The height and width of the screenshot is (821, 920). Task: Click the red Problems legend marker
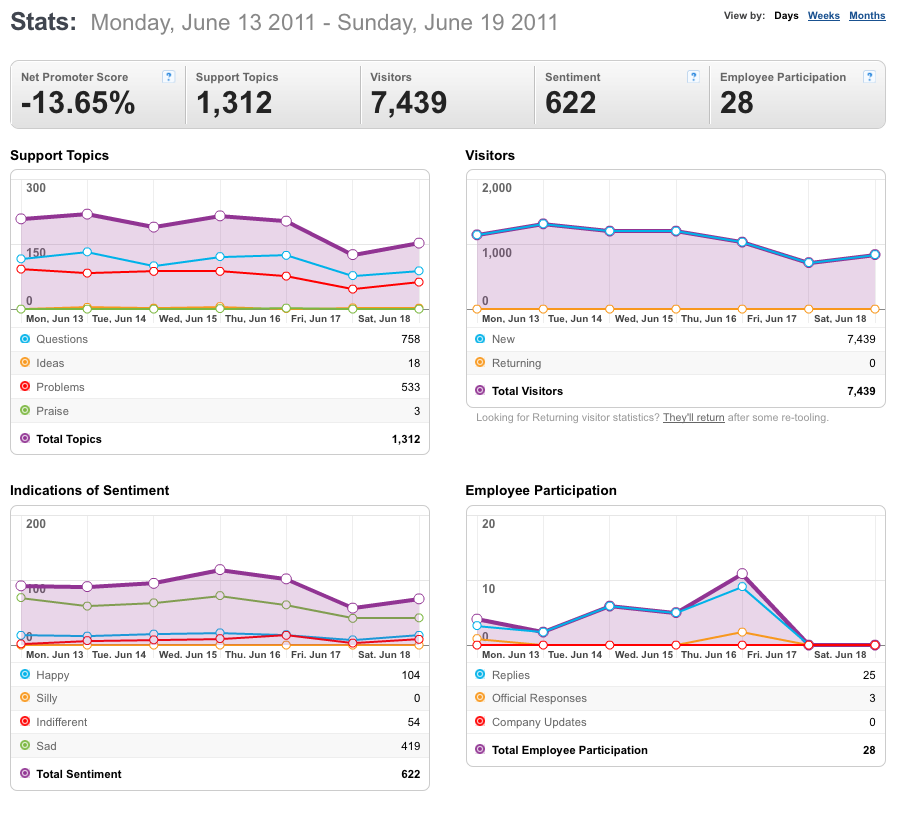click(25, 386)
